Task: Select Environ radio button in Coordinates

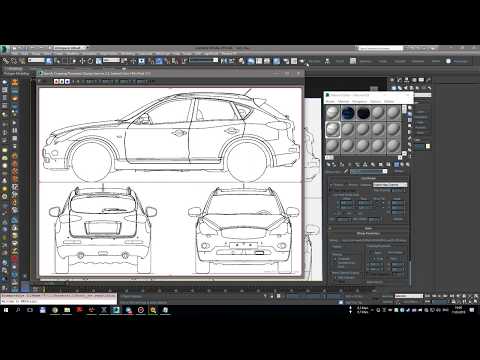Action: click(x=347, y=185)
